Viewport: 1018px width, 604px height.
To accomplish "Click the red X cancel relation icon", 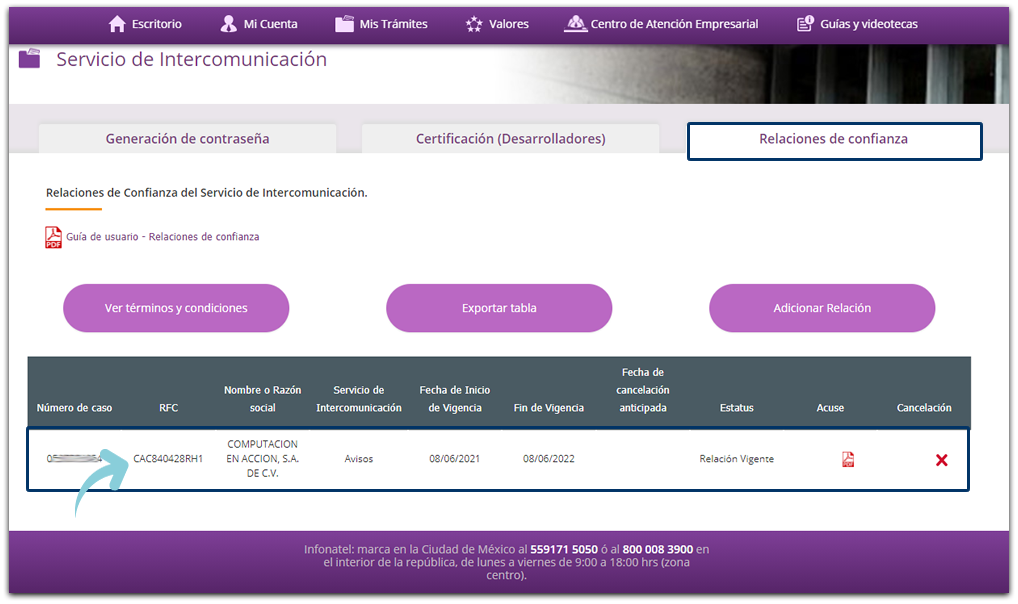I will (941, 460).
